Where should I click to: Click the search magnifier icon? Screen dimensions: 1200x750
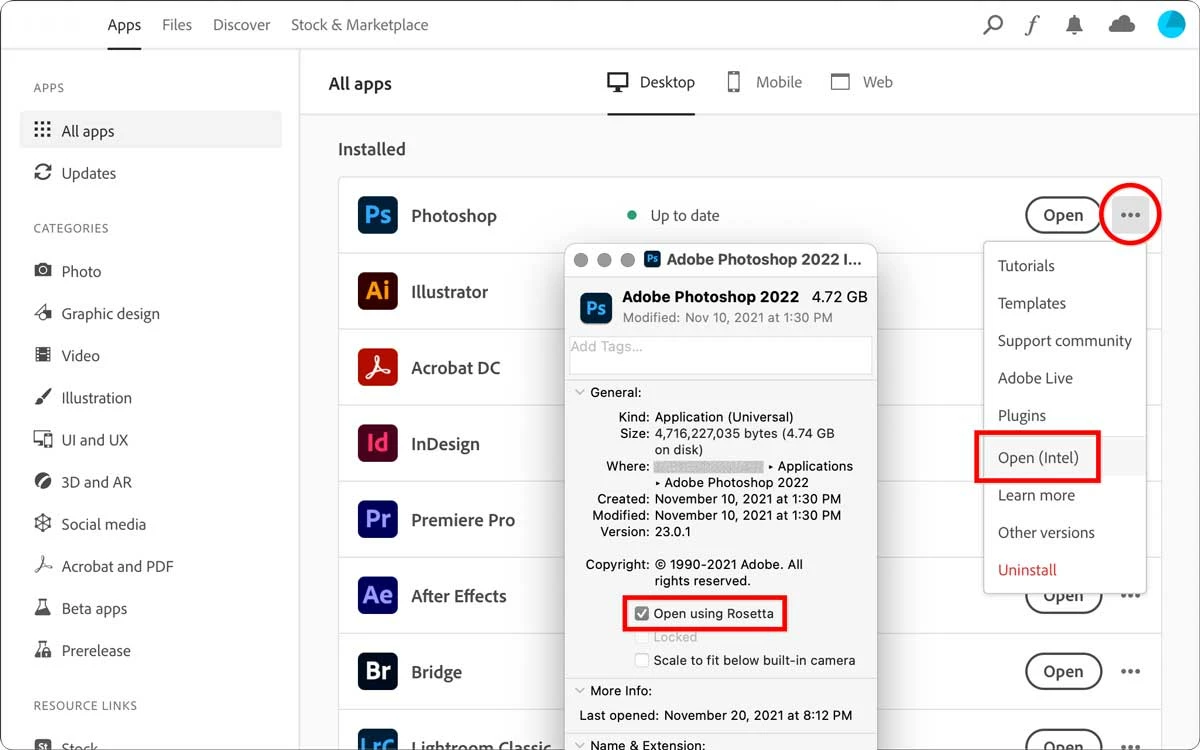pyautogui.click(x=993, y=25)
